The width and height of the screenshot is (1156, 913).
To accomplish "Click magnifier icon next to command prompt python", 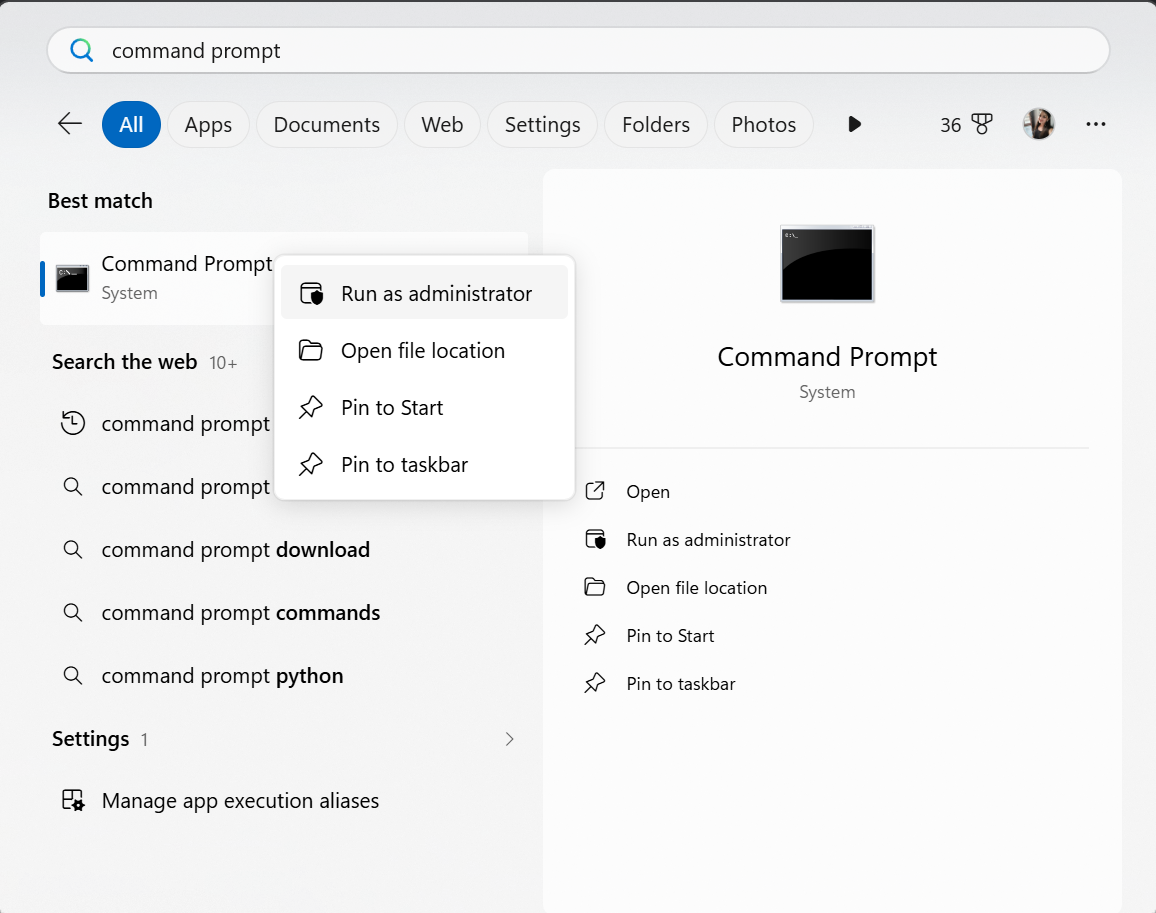I will pos(72,675).
